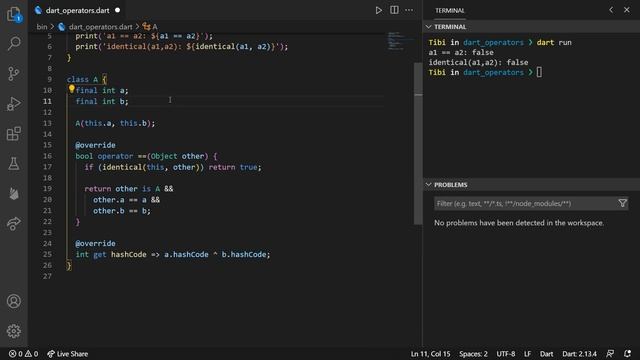Open the Manage settings gear
The height and width of the screenshot is (360, 640).
point(14,331)
